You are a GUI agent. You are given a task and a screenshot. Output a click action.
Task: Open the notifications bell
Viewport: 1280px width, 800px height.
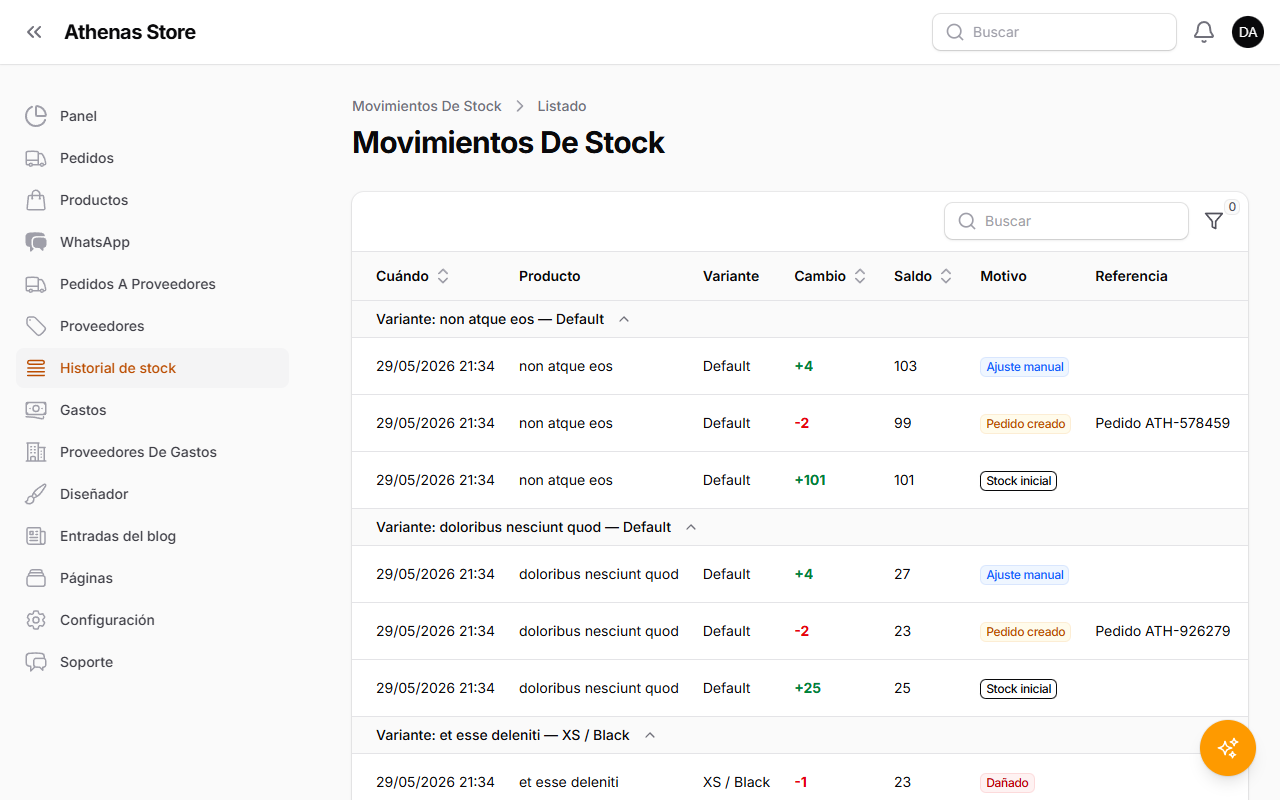[x=1204, y=32]
